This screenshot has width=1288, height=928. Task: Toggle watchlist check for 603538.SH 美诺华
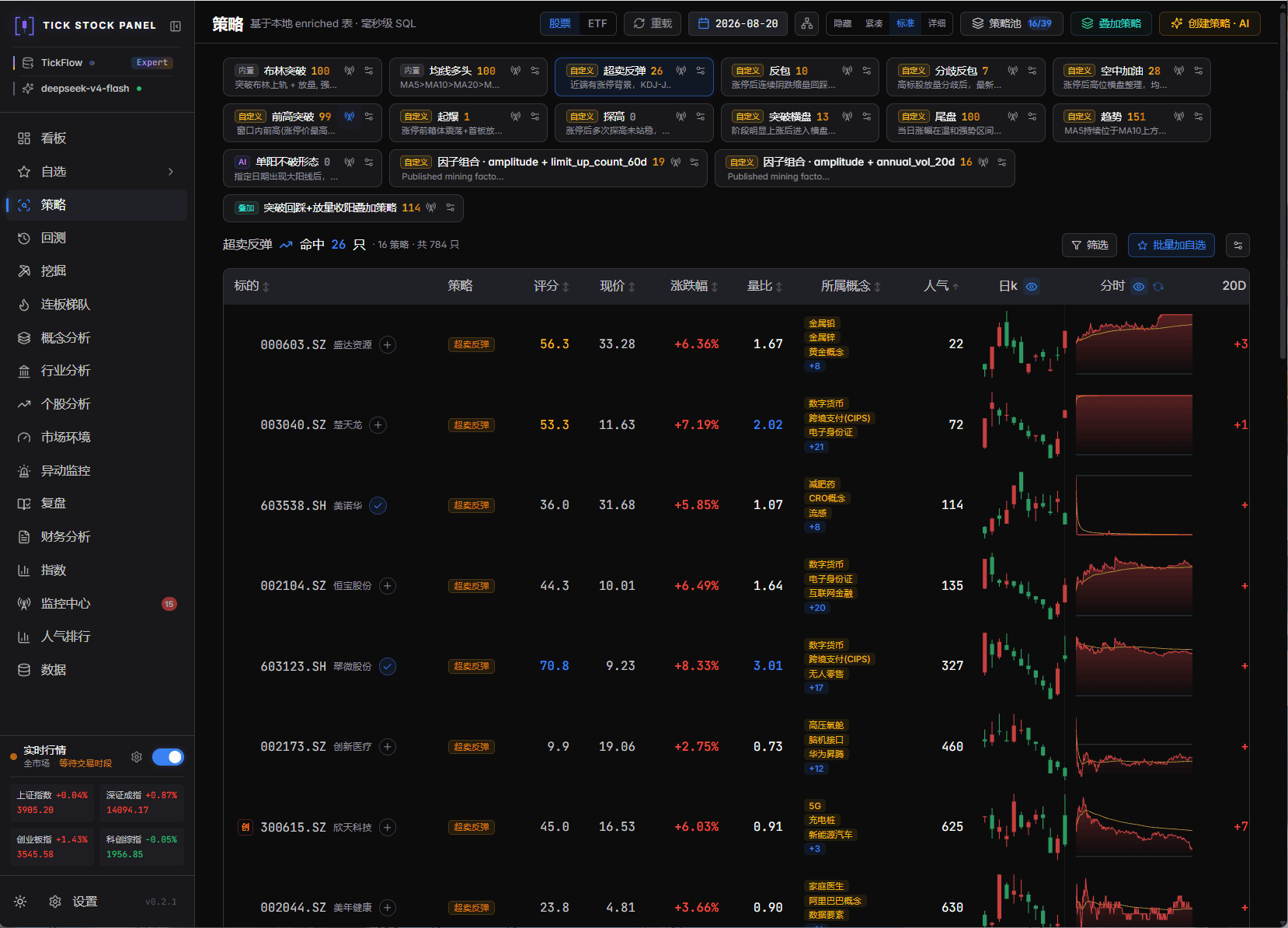pyautogui.click(x=378, y=506)
